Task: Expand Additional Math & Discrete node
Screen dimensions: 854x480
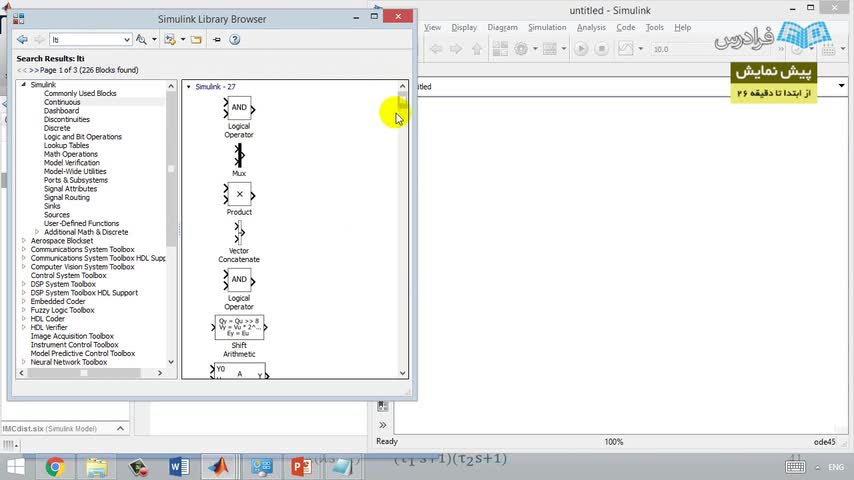Action: pos(37,232)
